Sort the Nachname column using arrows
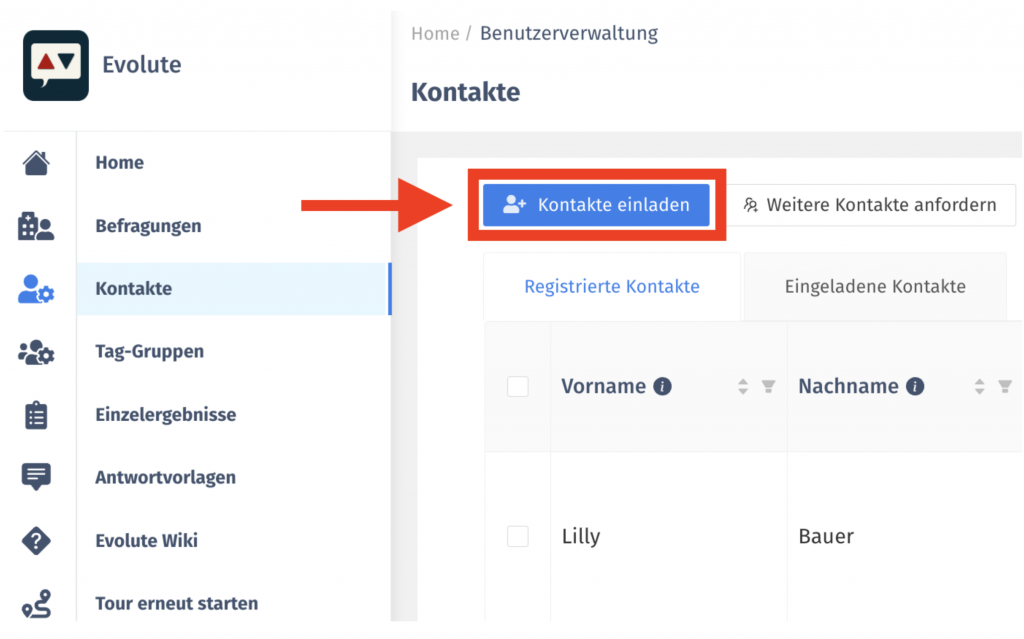 click(979, 386)
